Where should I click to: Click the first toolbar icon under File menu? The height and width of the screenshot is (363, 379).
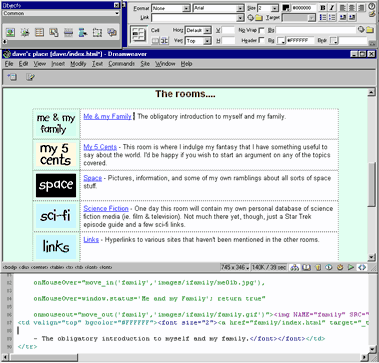click(12, 77)
